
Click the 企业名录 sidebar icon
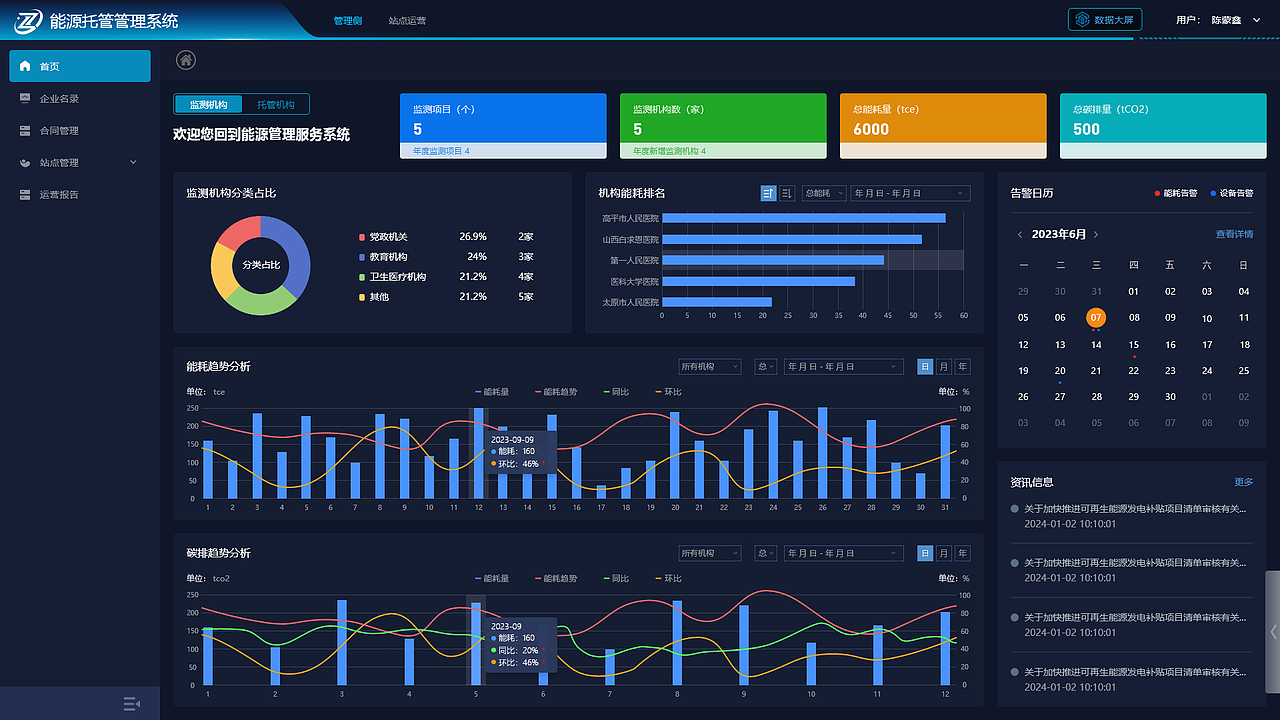(x=25, y=98)
